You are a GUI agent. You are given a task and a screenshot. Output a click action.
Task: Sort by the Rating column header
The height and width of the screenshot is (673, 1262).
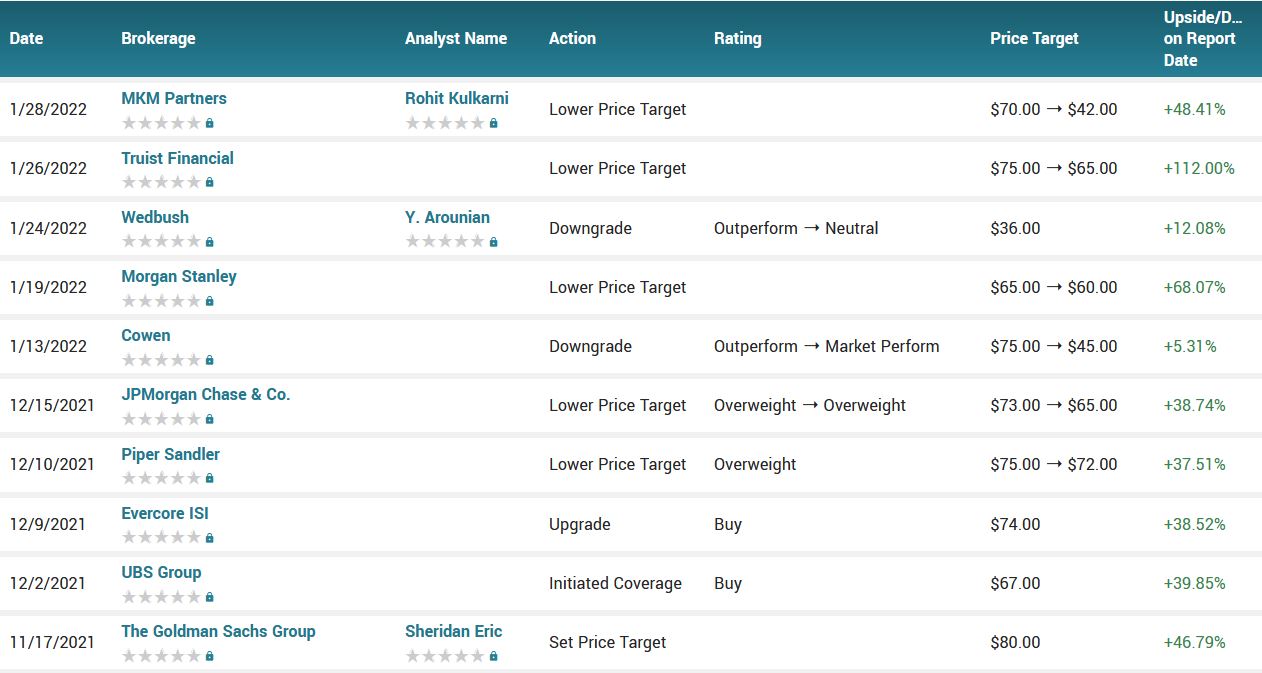point(738,39)
